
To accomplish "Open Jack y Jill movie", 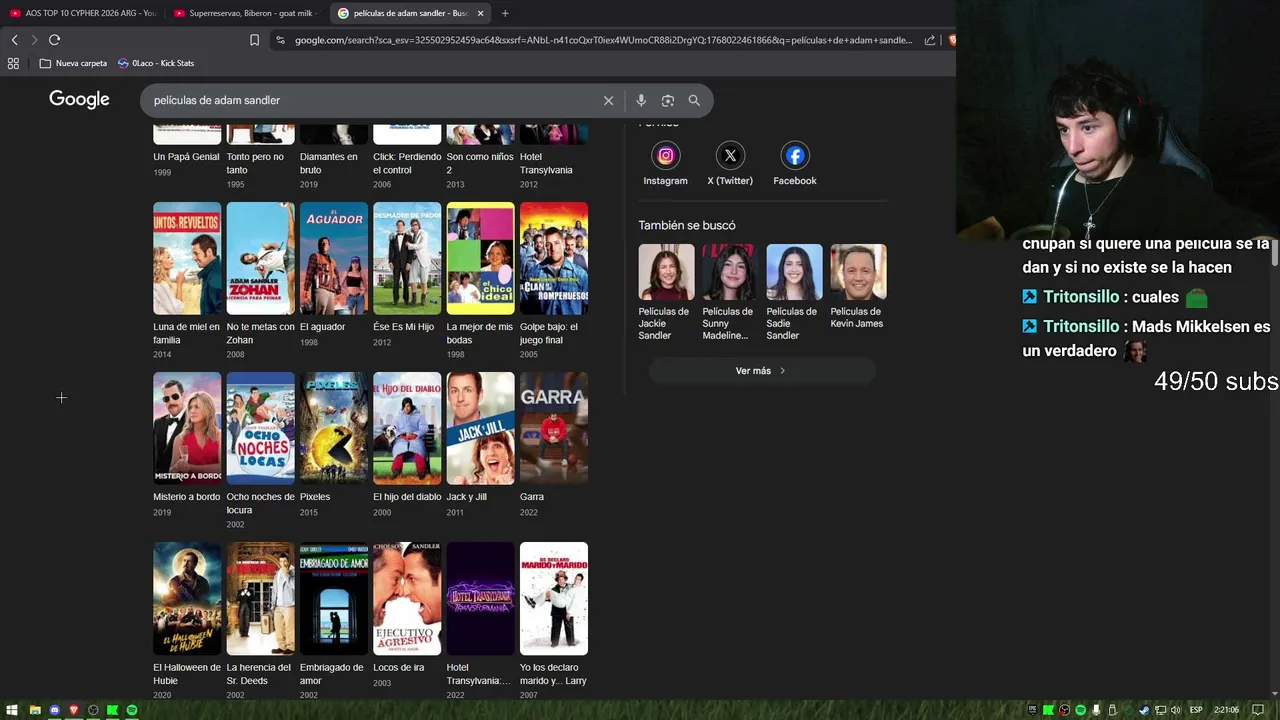I will click(x=480, y=444).
